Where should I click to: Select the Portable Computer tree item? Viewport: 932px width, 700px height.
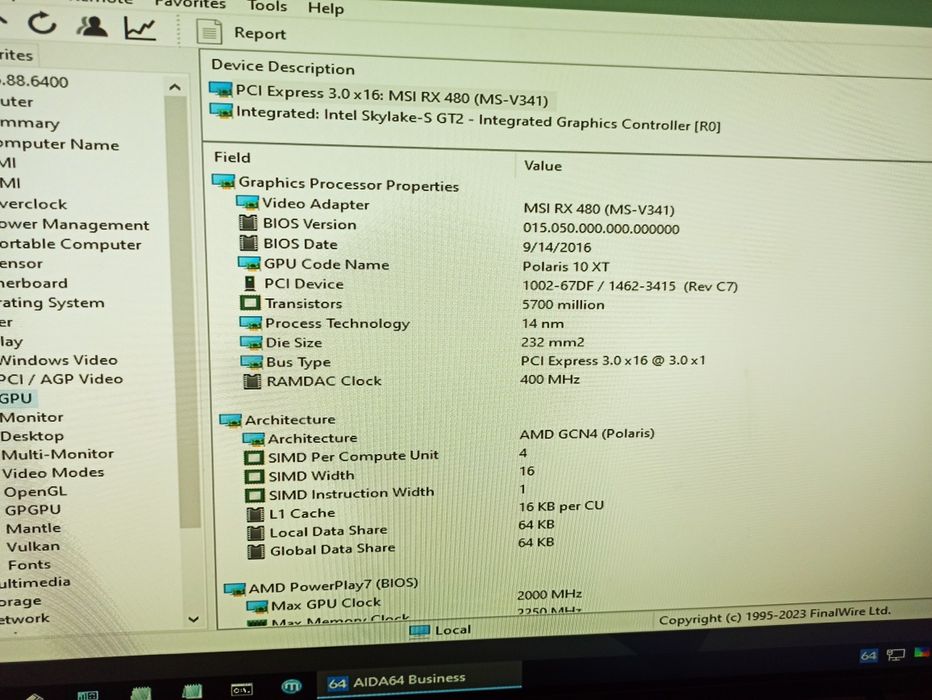70,244
